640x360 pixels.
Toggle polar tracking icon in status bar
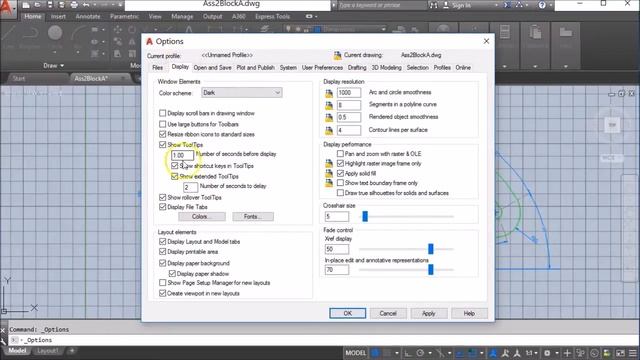[420, 353]
